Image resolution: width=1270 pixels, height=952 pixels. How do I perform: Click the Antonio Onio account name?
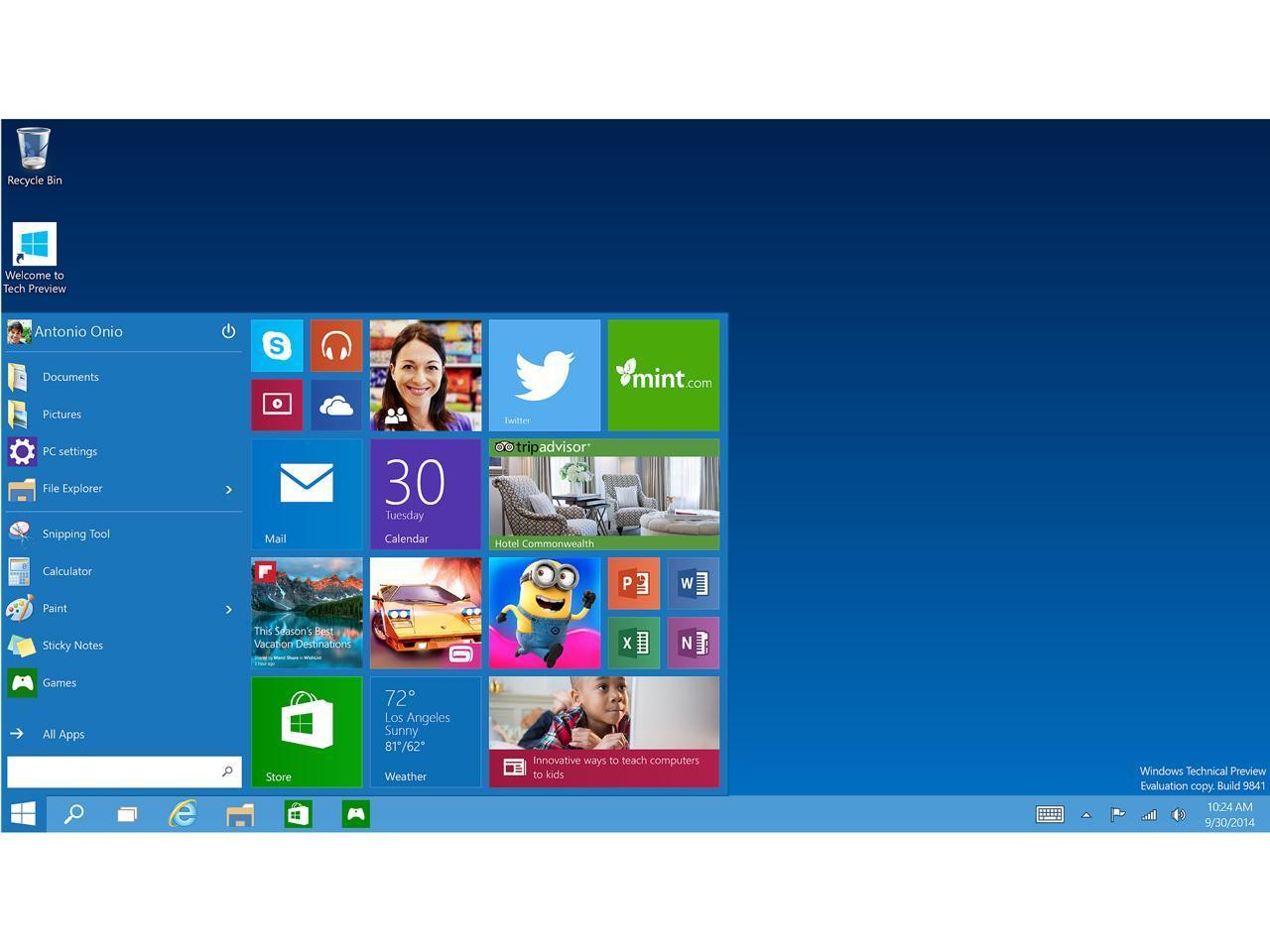click(x=79, y=331)
